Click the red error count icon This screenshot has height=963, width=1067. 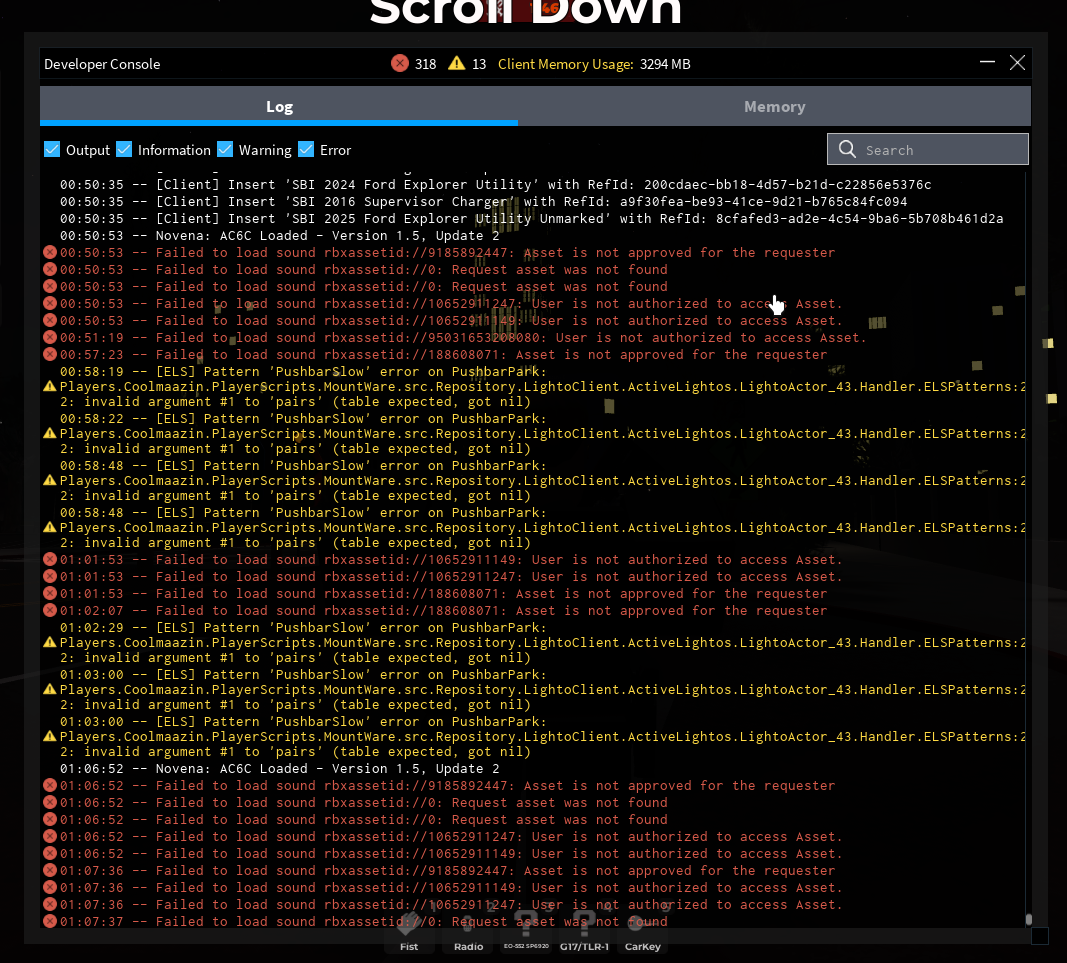[x=400, y=64]
